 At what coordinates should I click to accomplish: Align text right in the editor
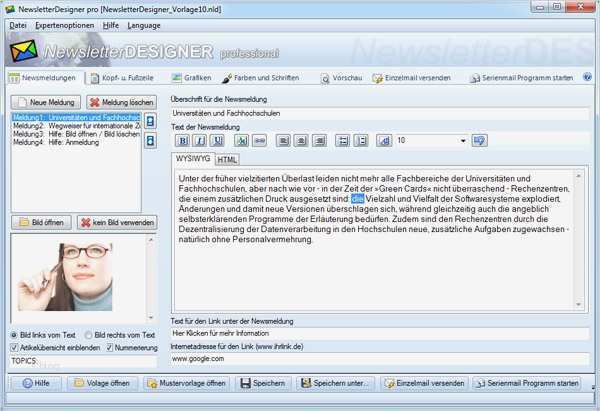coord(319,140)
